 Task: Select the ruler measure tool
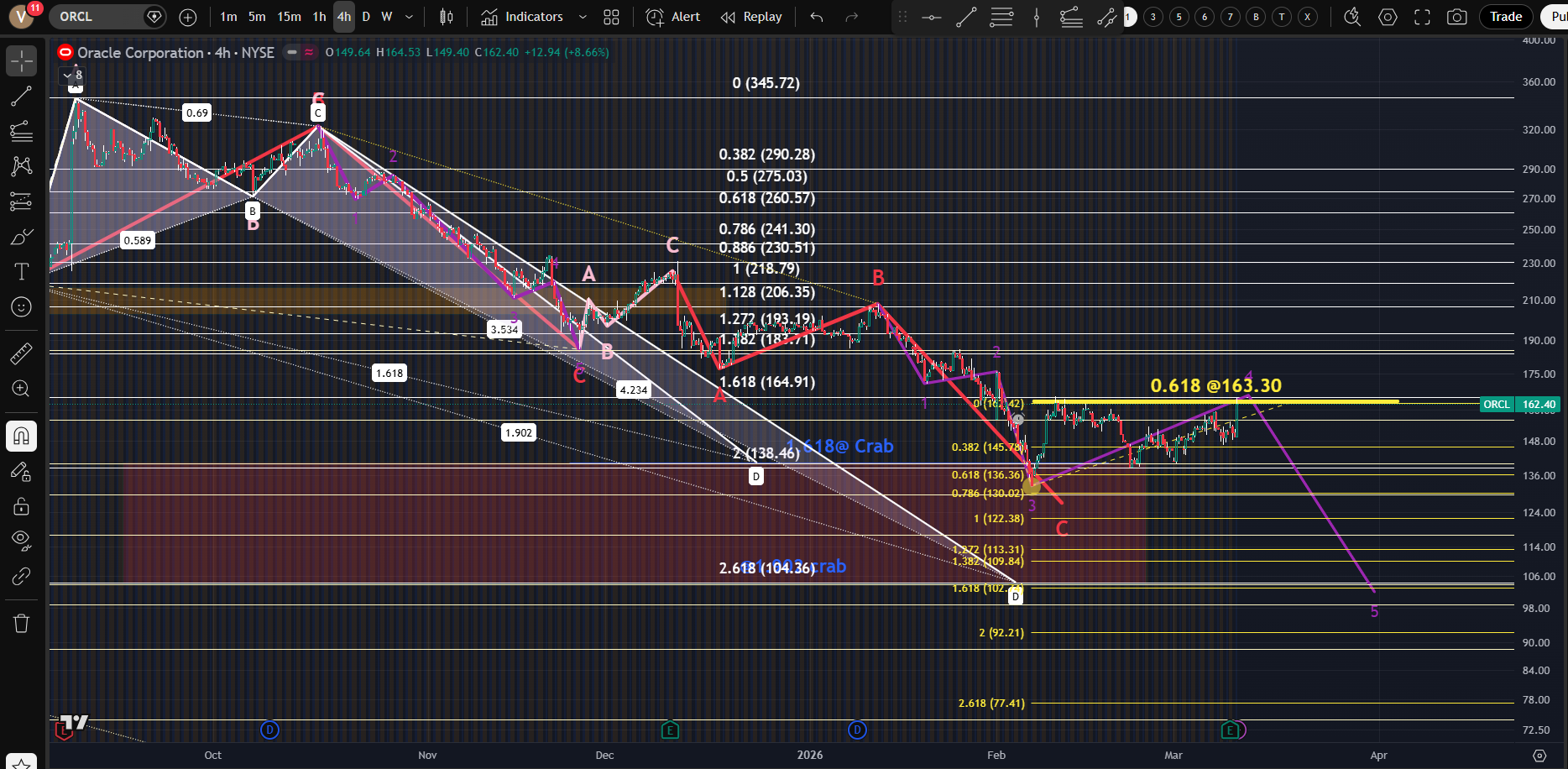pos(21,353)
